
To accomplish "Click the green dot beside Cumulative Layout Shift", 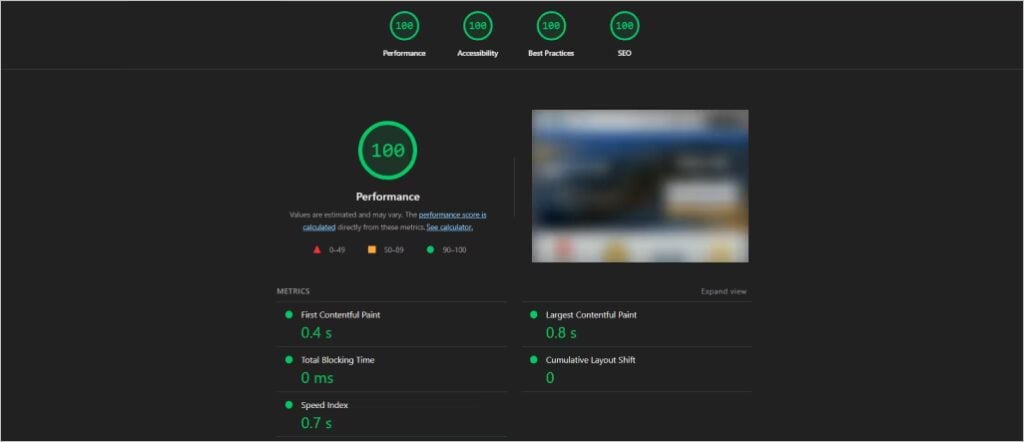I will pyautogui.click(x=534, y=360).
